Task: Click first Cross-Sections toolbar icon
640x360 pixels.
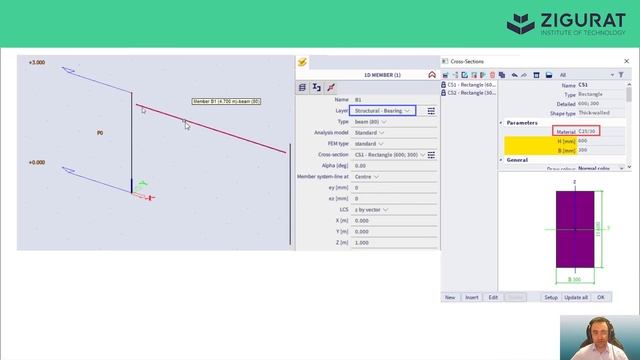Action: pos(445,75)
